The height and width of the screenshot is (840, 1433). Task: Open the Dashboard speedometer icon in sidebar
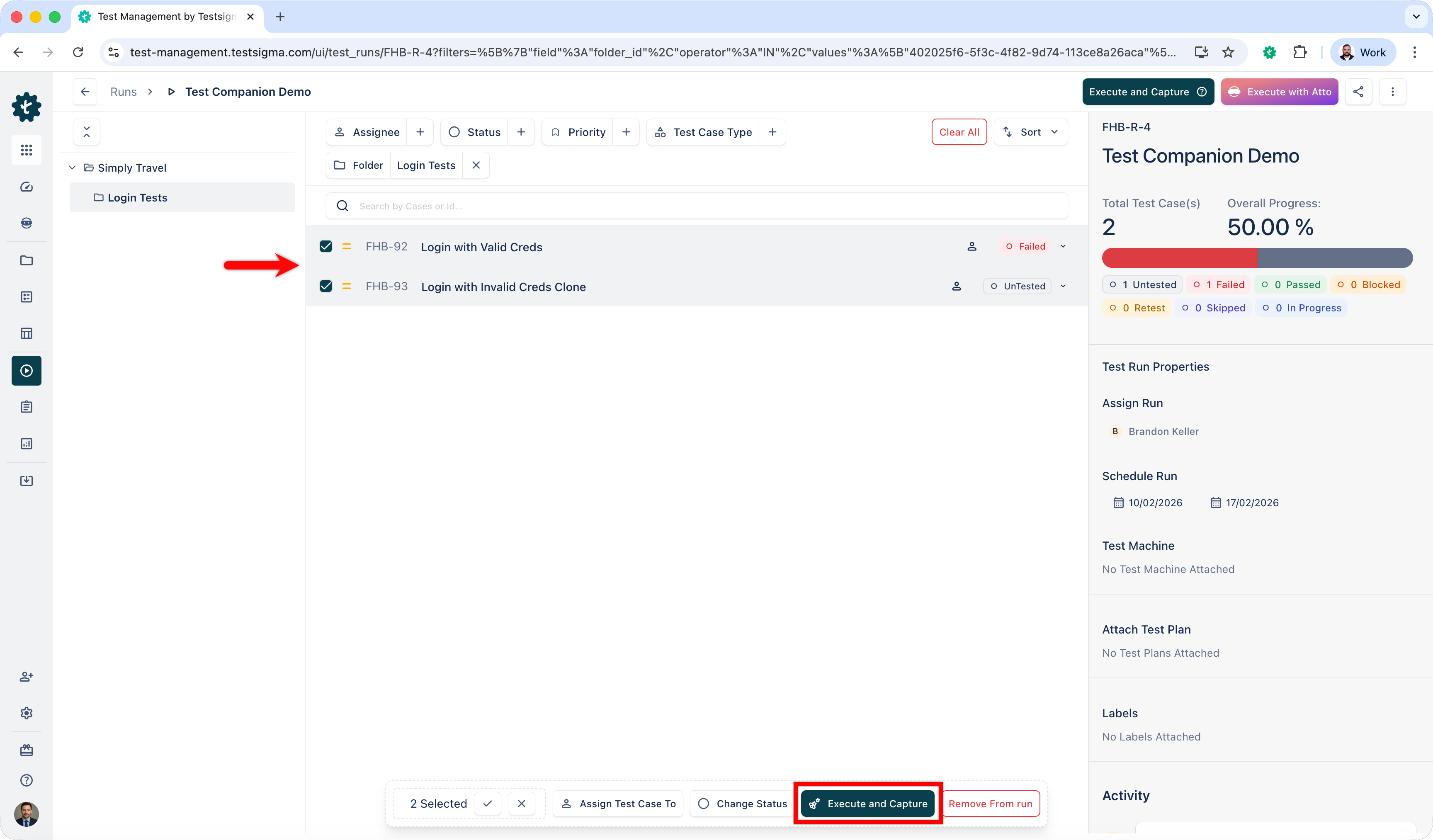26,187
